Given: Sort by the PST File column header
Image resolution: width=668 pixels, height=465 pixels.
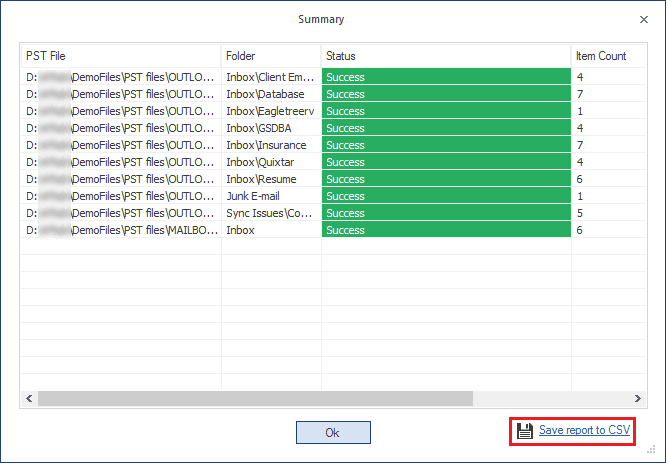Looking at the screenshot, I should [x=121, y=56].
